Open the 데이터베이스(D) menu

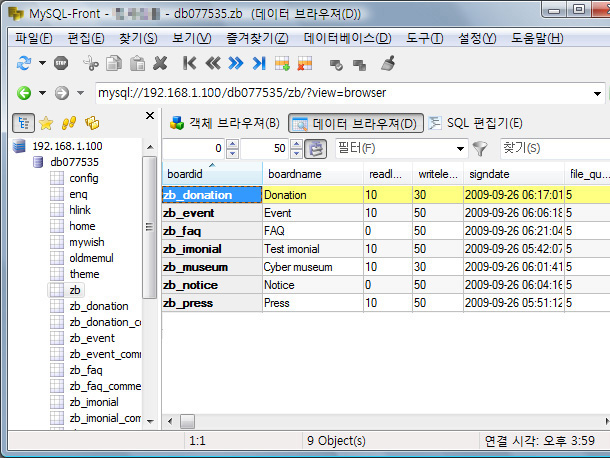coord(347,38)
